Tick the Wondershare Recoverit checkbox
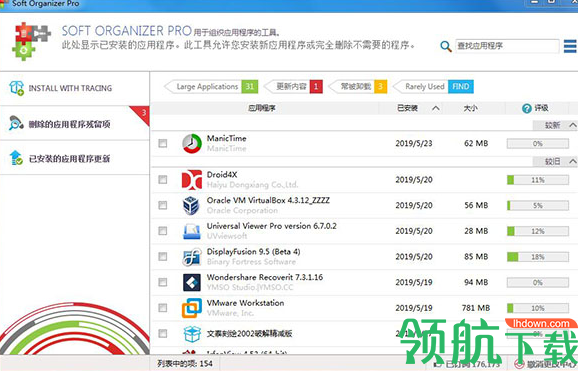578x371 pixels. (163, 282)
